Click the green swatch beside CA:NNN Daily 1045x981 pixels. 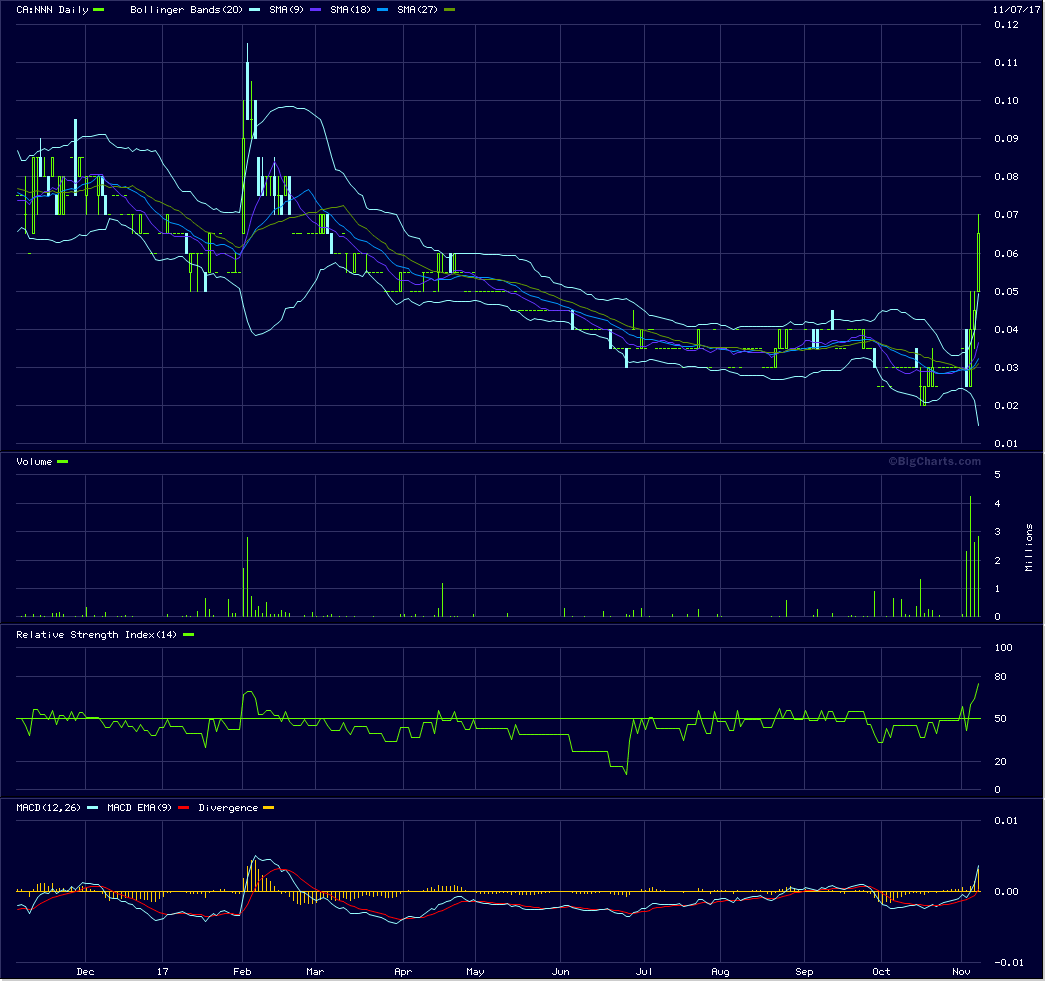(x=99, y=9)
